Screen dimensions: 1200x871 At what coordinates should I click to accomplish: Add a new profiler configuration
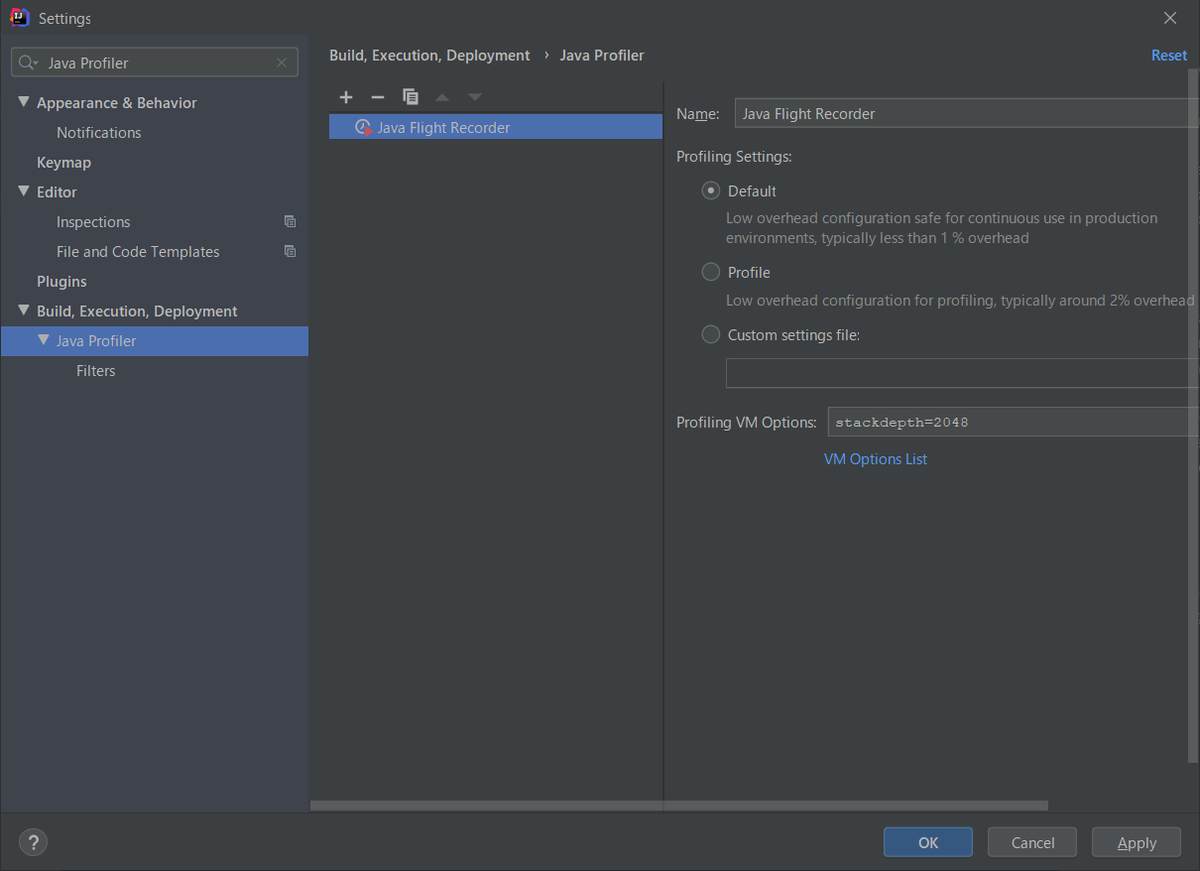click(x=346, y=97)
